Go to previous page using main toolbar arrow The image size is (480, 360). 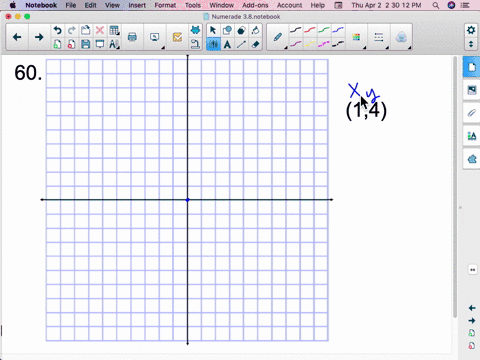click(x=17, y=37)
